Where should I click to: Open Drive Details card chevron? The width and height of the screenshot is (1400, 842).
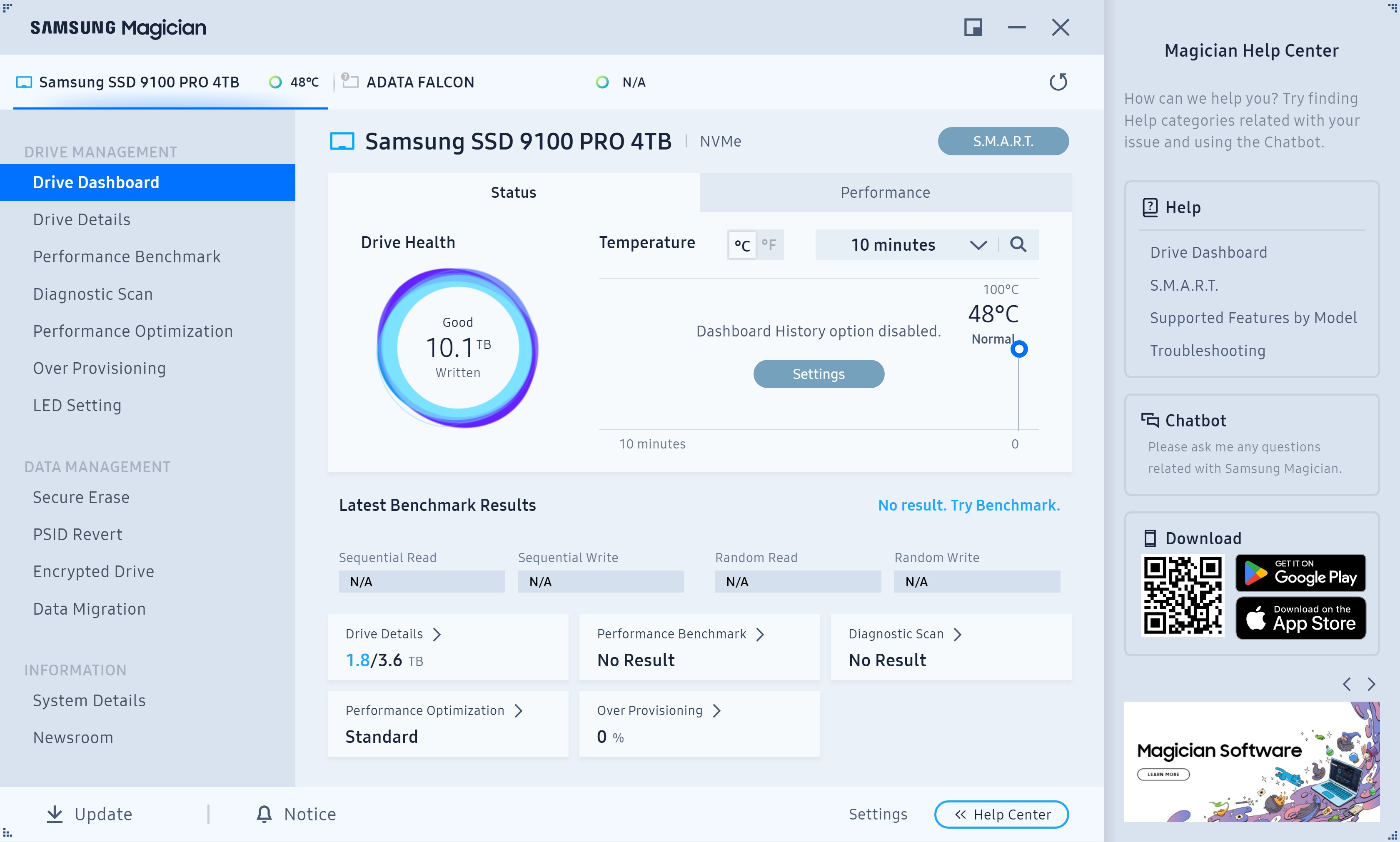click(437, 634)
